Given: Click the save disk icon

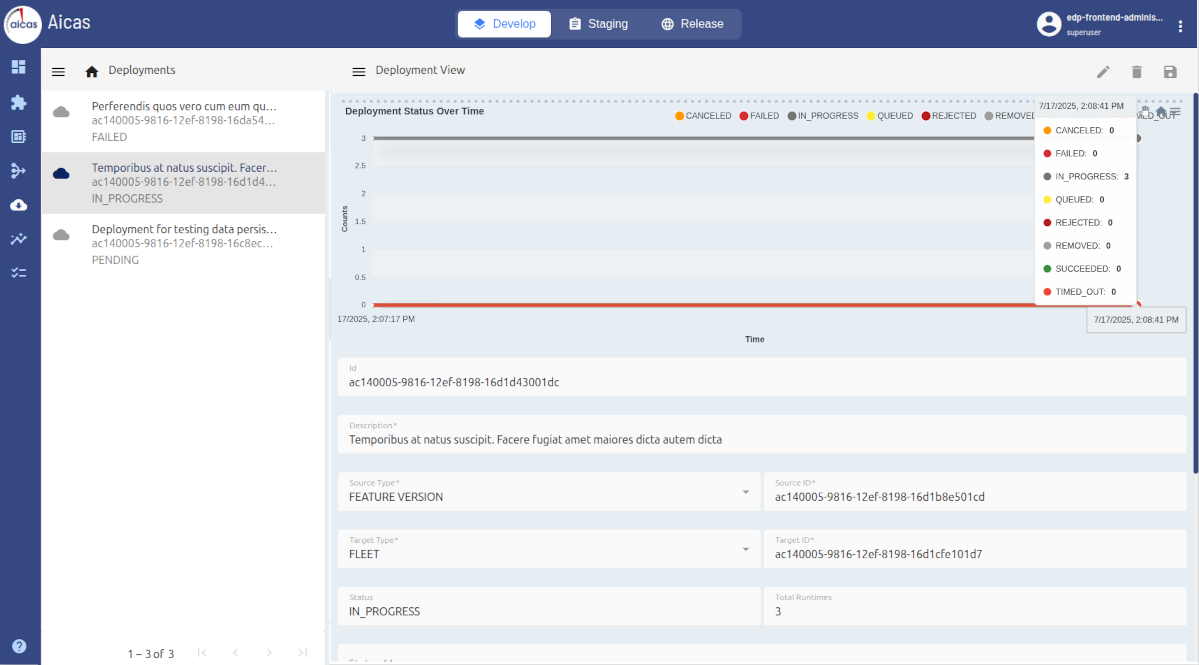Looking at the screenshot, I should [1170, 72].
